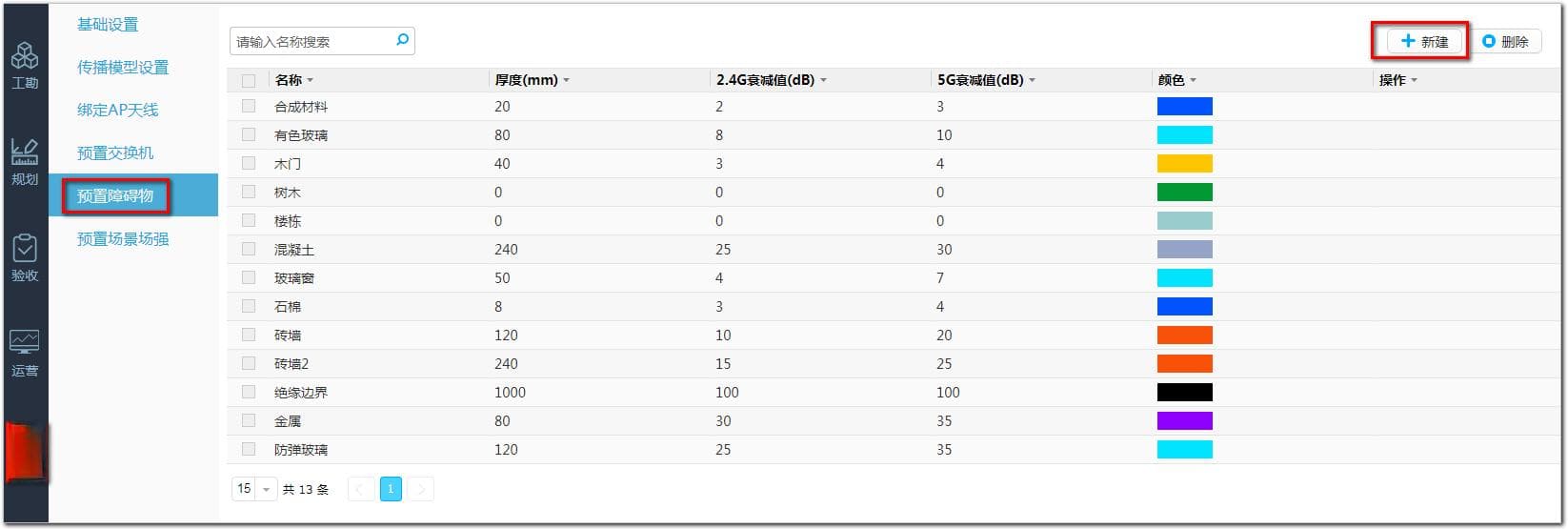This screenshot has height=529, width=1568.
Task: Open the 厚度(mm) column header dropdown
Action: [x=567, y=80]
